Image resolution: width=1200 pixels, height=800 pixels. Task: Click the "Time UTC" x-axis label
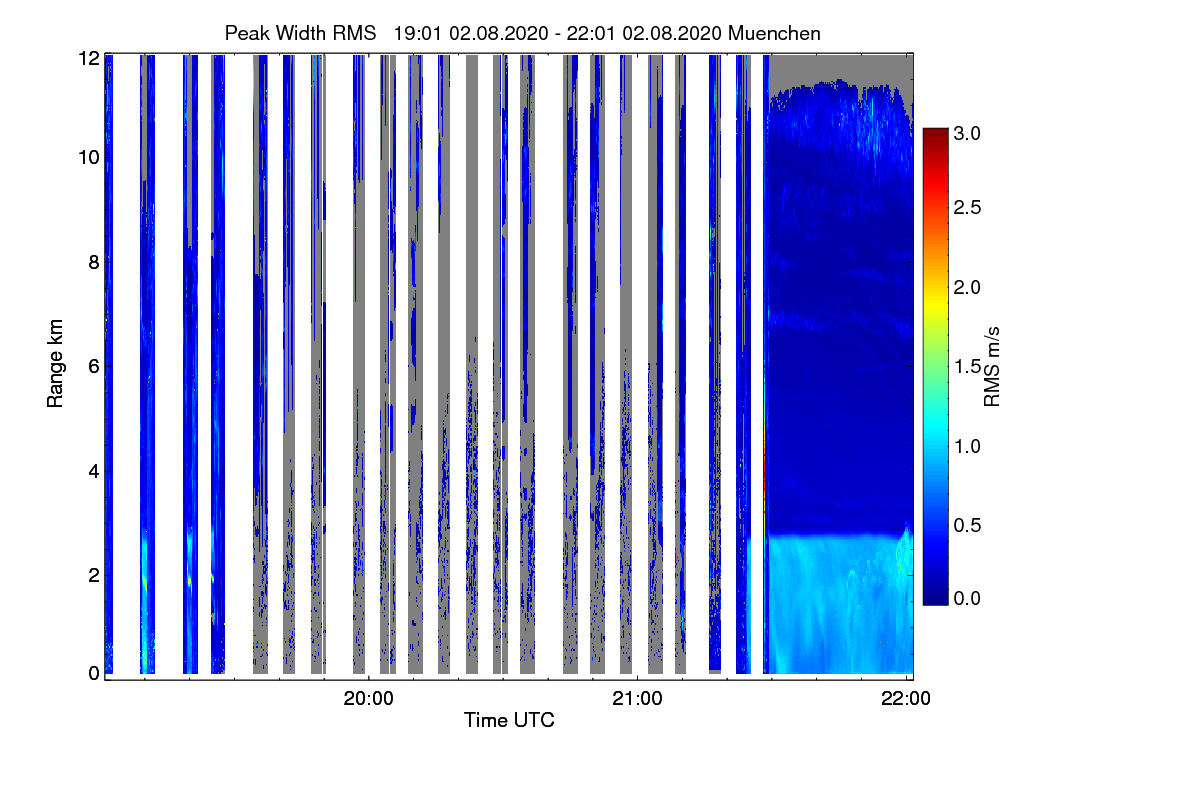pos(509,720)
